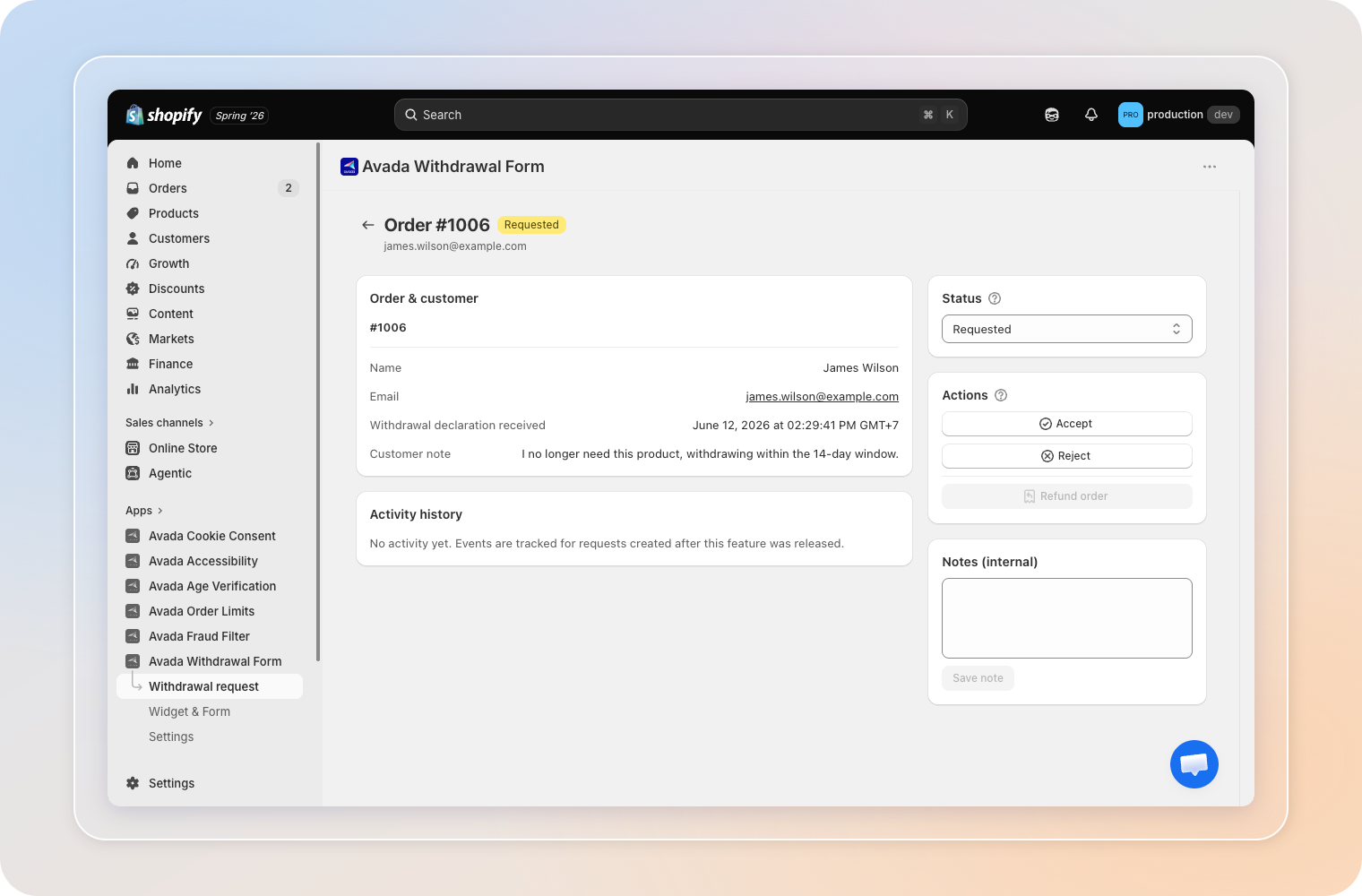
Task: Select Withdrawal request submenu item
Action: [210, 686]
